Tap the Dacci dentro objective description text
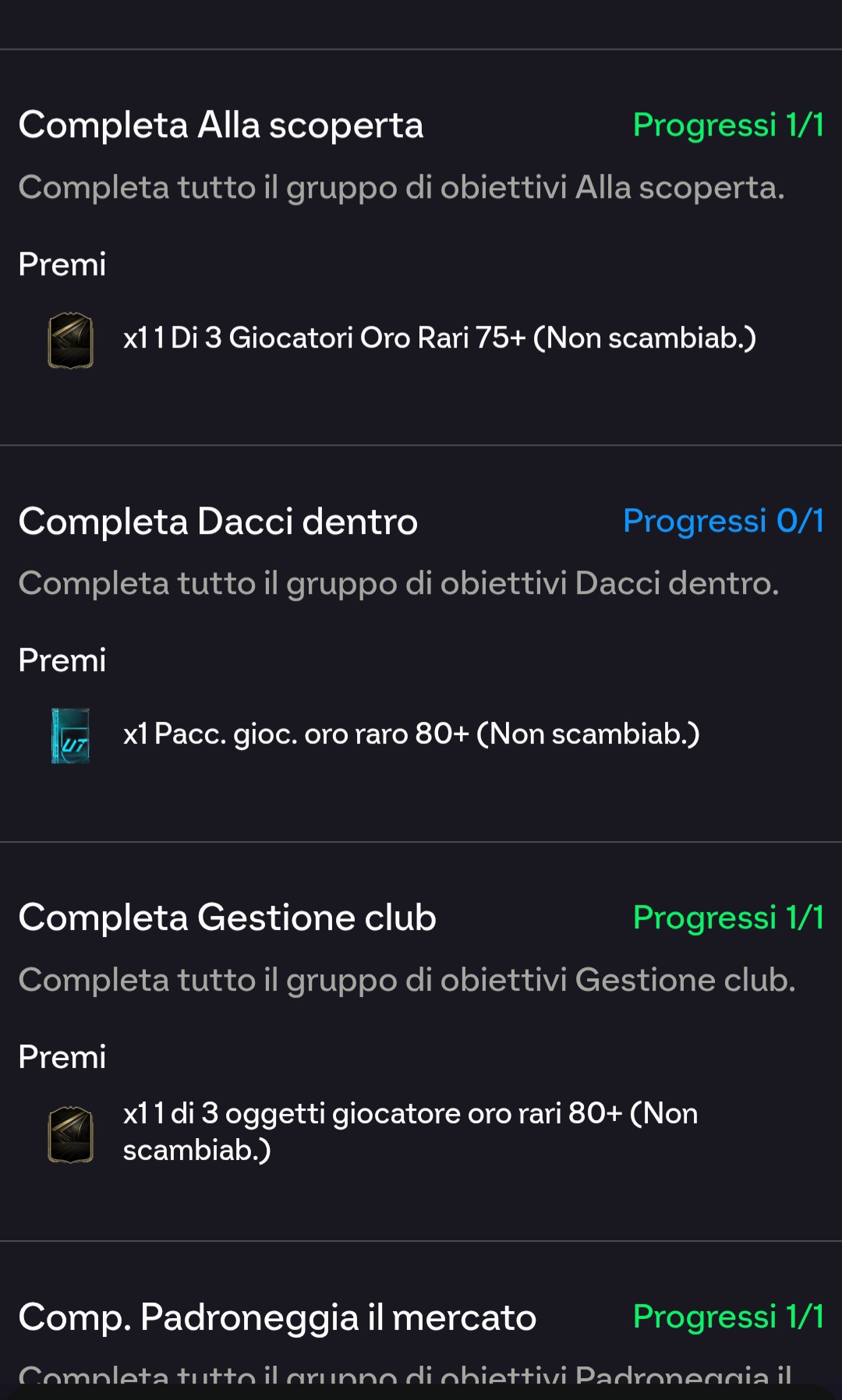Screen dimensions: 842x1400 pyautogui.click(x=398, y=584)
